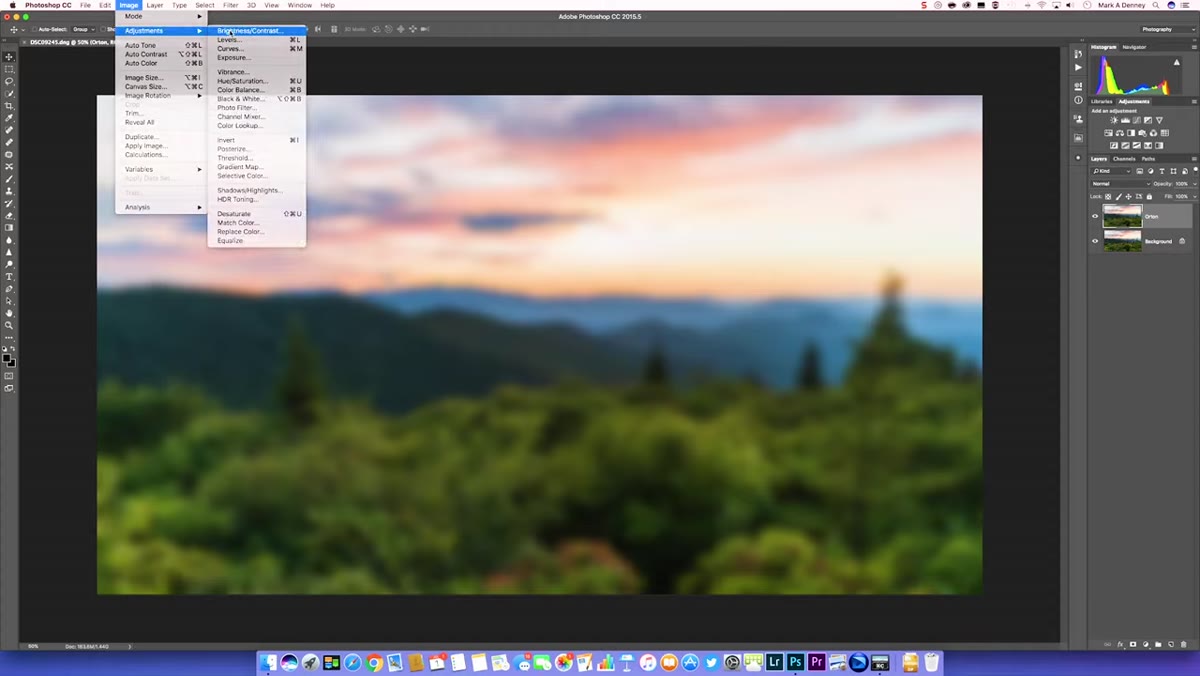Hide the Background layer

coord(1095,241)
